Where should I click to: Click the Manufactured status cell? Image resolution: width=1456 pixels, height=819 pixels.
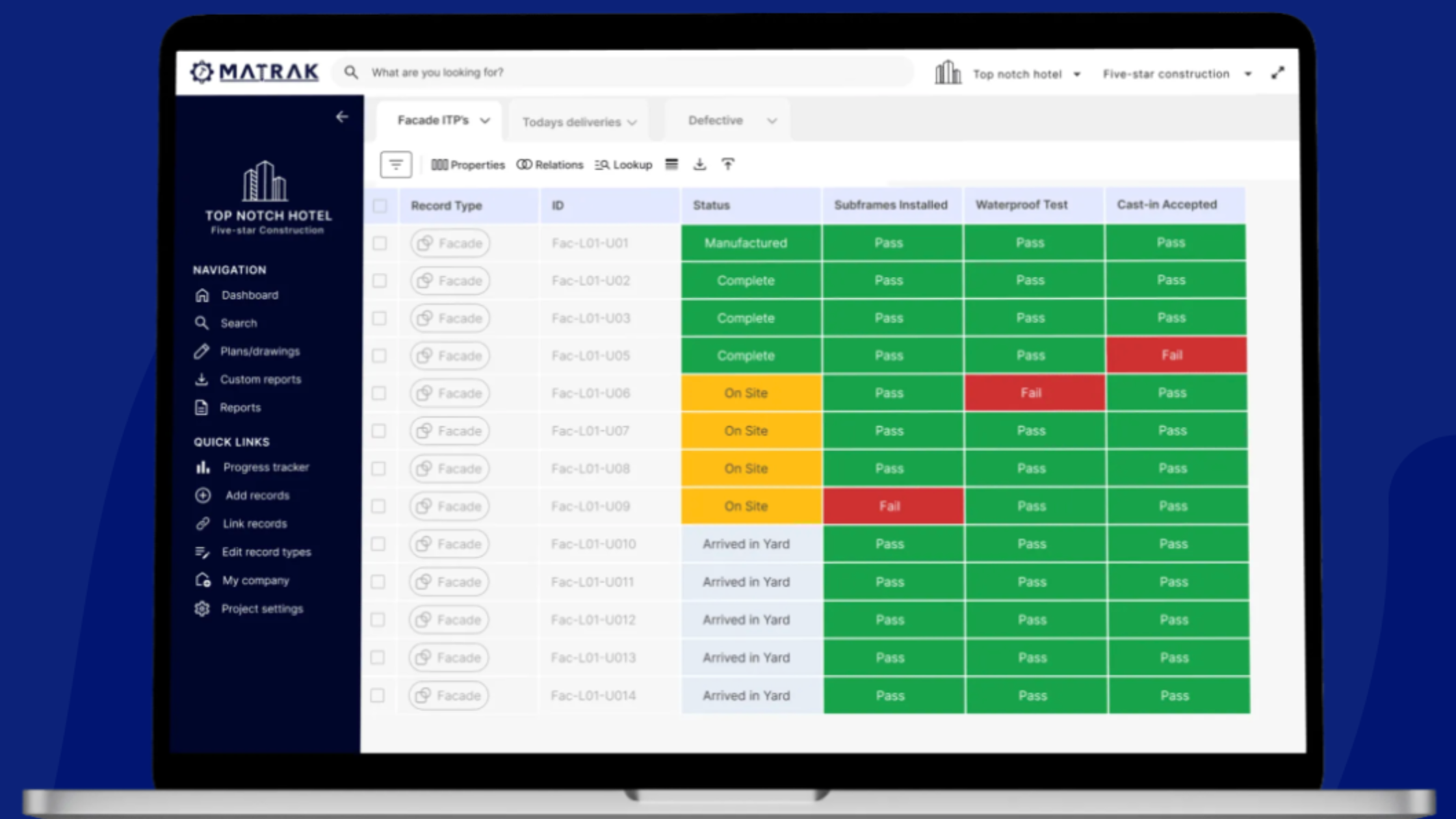point(751,243)
